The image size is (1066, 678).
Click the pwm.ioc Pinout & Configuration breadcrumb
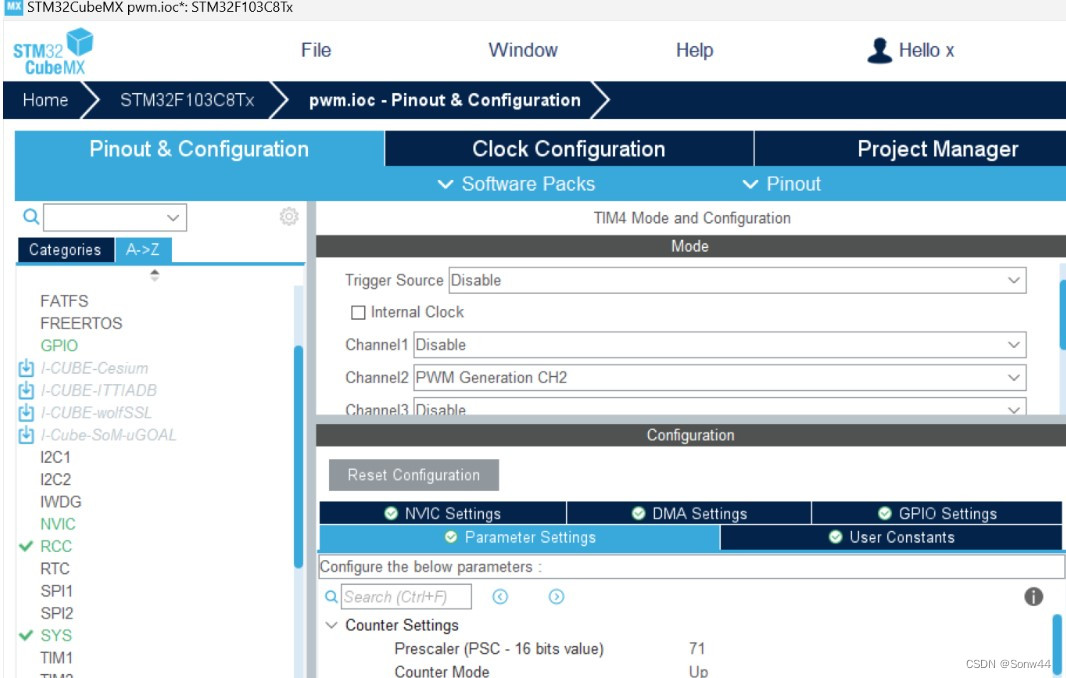coord(445,100)
